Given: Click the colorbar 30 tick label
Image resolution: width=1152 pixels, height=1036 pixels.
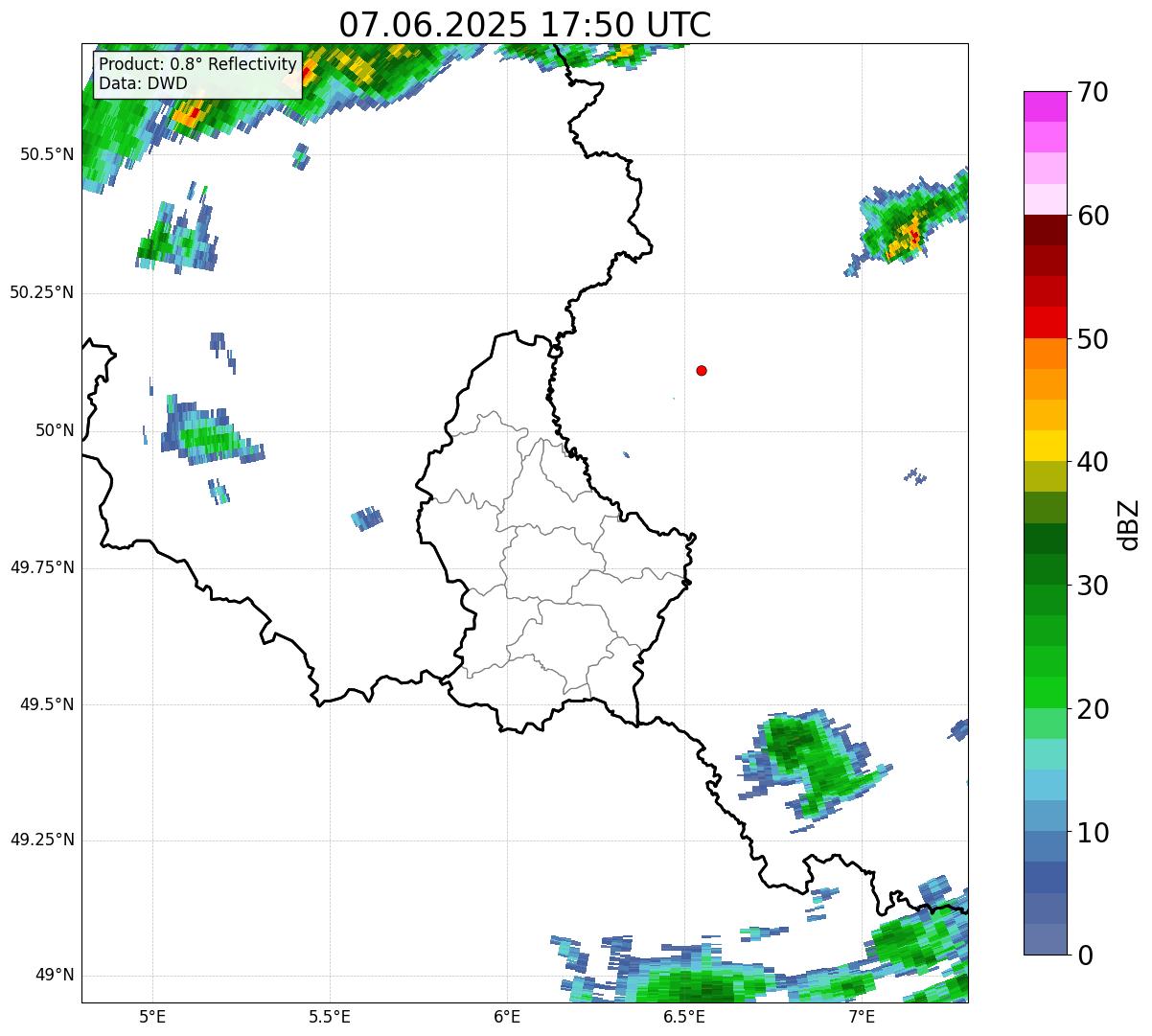Looking at the screenshot, I should point(1093,586).
